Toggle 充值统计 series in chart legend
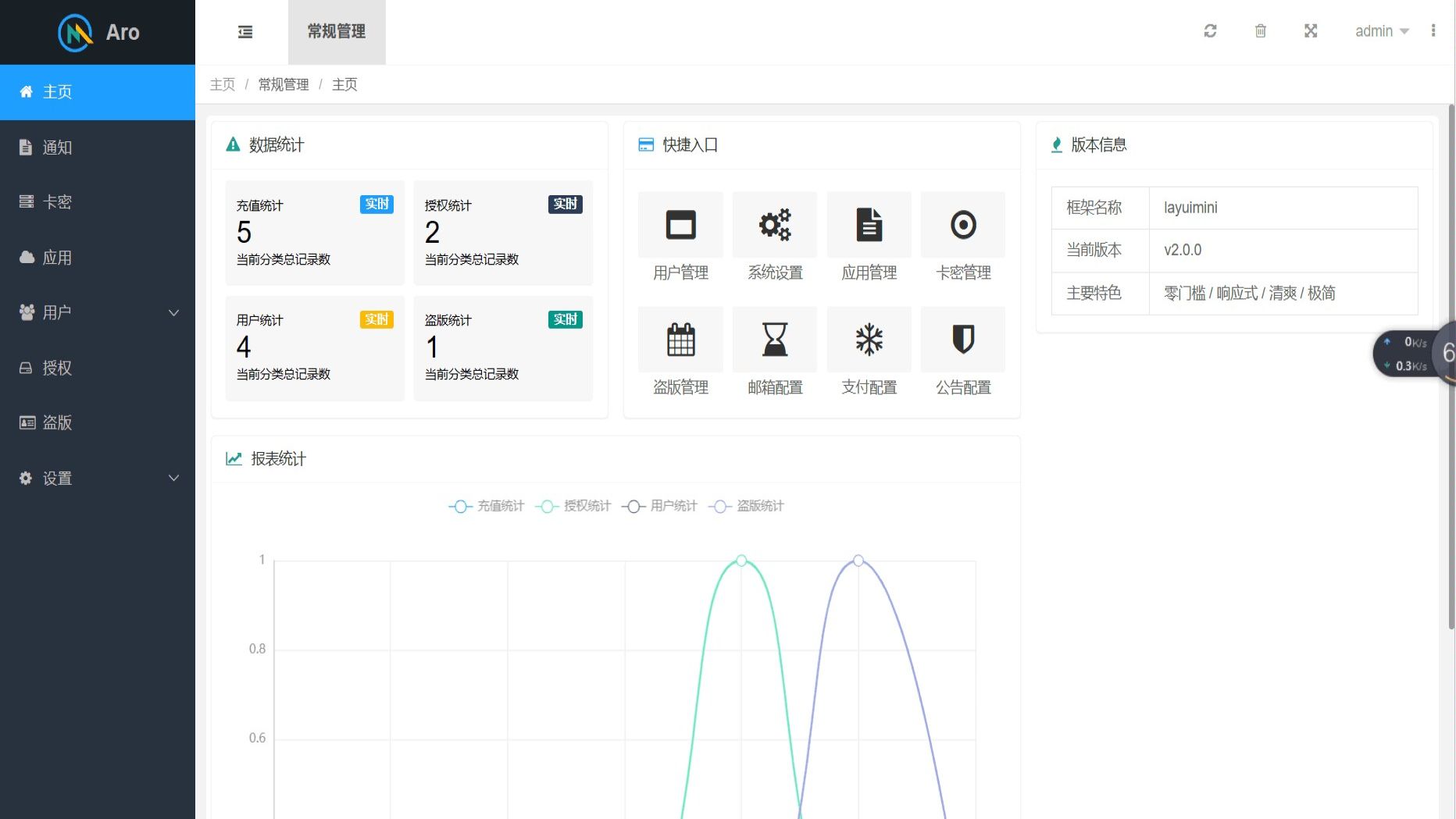1456x819 pixels. [486, 506]
